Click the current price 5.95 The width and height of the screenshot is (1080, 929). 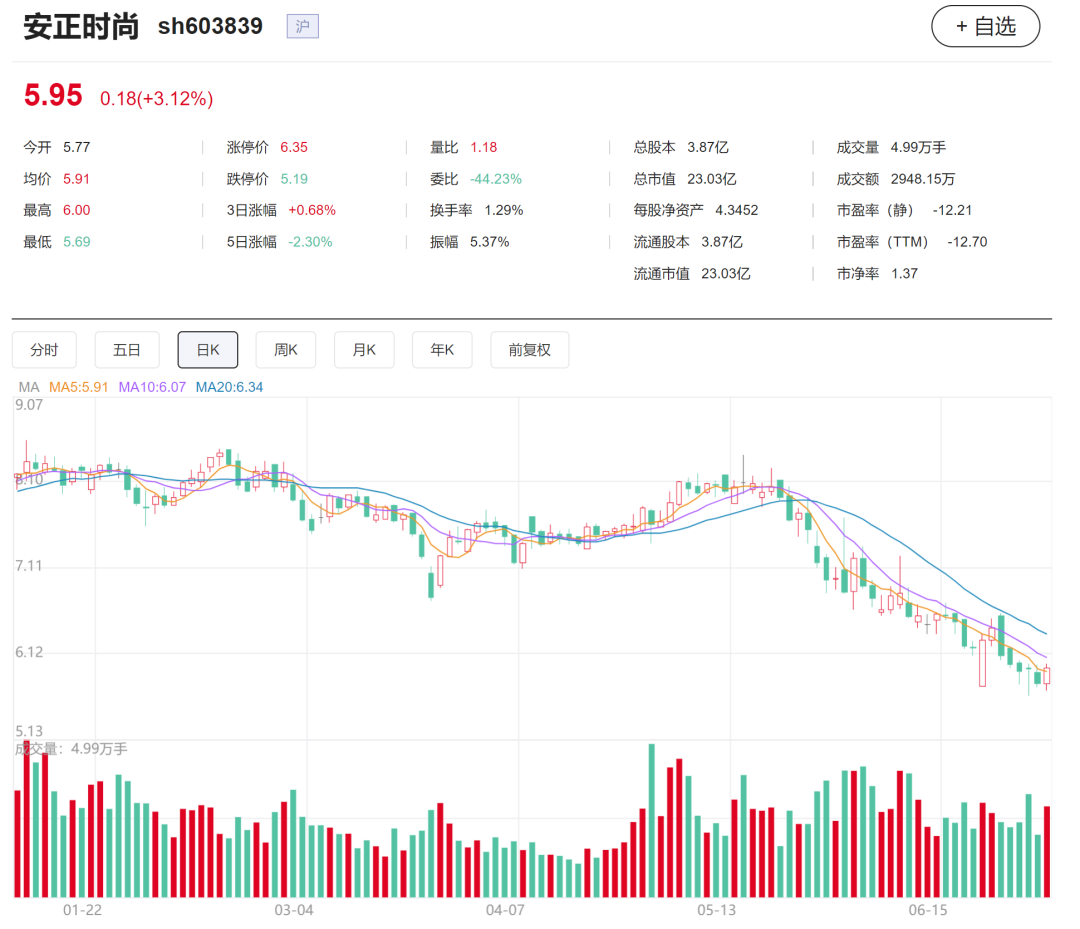pos(53,96)
